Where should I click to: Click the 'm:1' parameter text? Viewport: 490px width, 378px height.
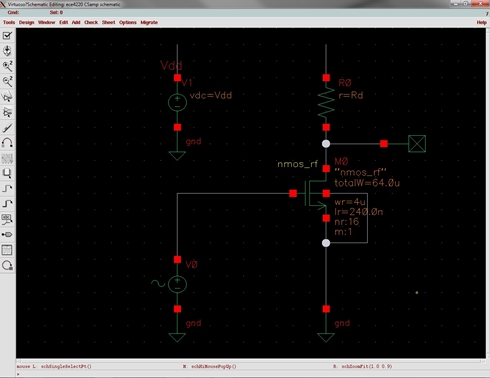click(x=343, y=231)
